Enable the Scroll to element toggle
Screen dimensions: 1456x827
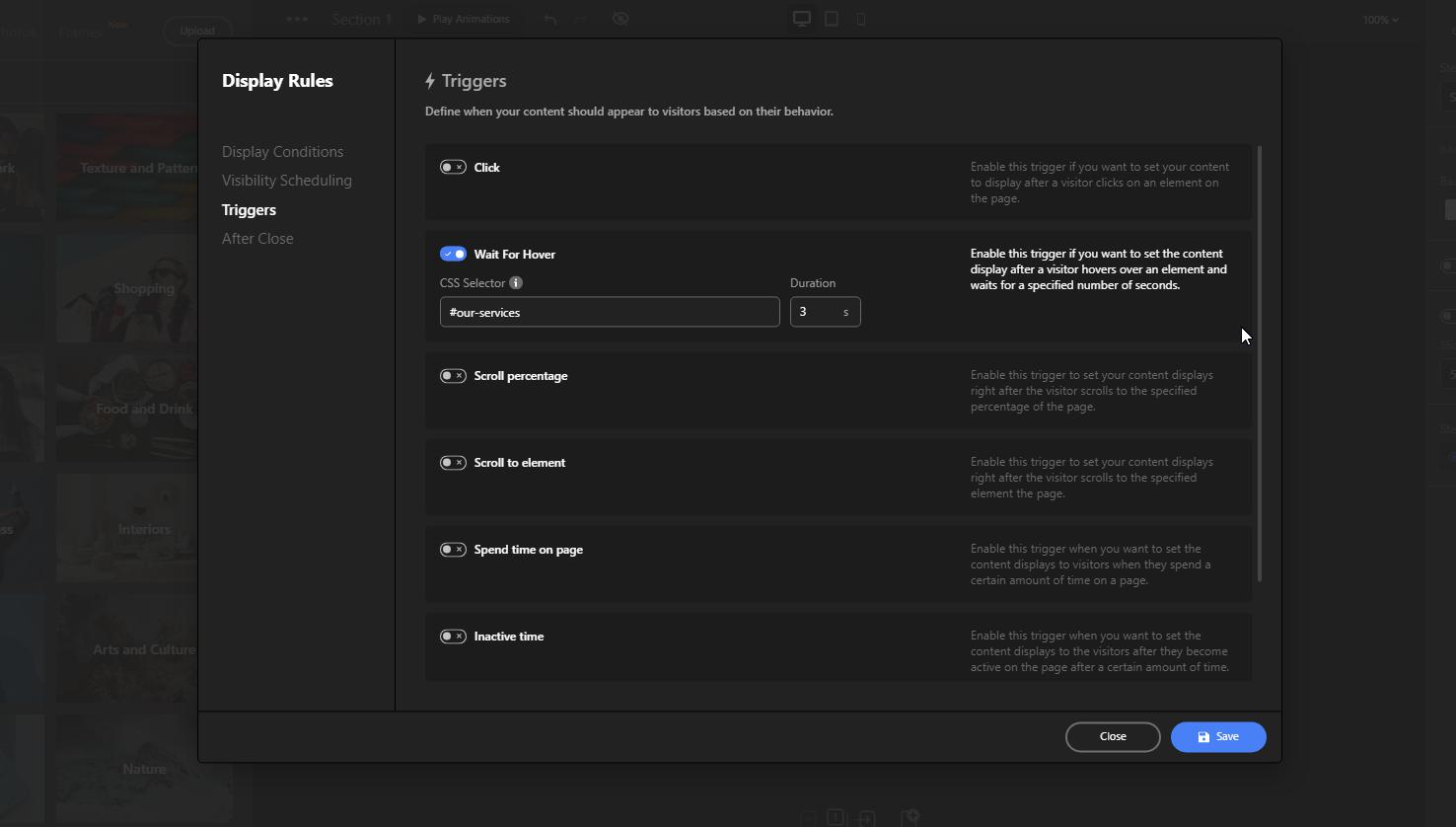click(453, 463)
